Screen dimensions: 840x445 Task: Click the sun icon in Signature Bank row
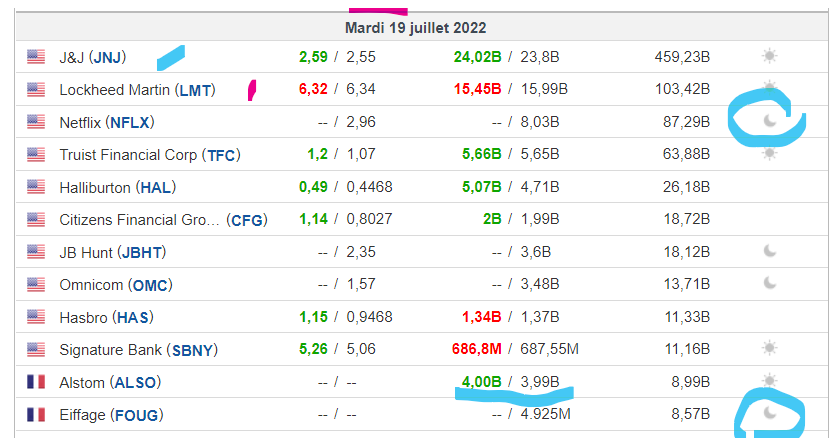(x=770, y=348)
